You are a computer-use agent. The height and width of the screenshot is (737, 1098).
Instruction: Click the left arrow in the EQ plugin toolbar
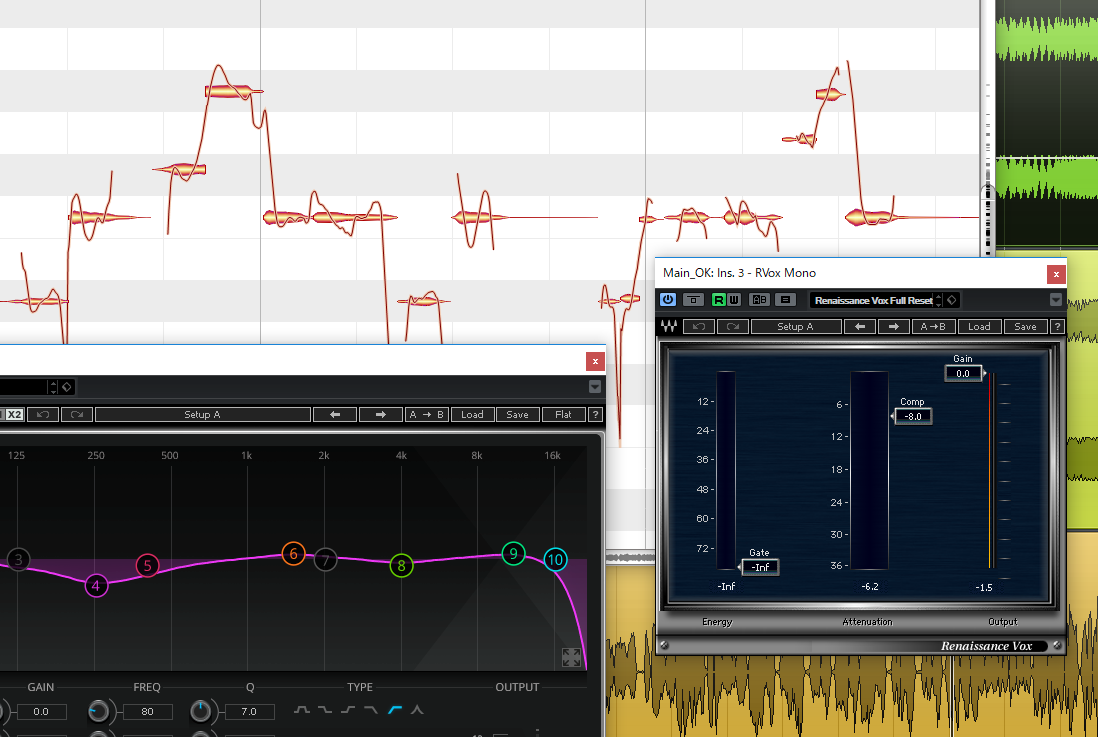click(x=335, y=415)
